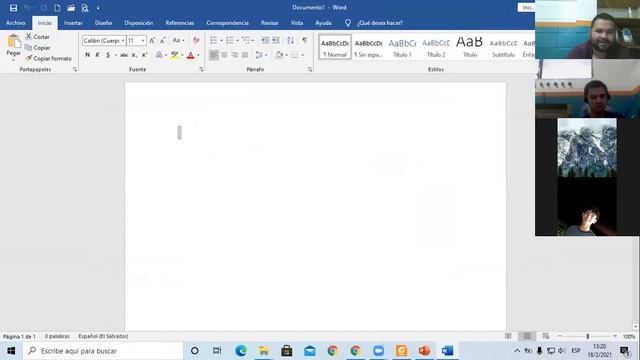The image size is (640, 360).
Task: Open Zoom app from taskbar
Action: tap(378, 351)
